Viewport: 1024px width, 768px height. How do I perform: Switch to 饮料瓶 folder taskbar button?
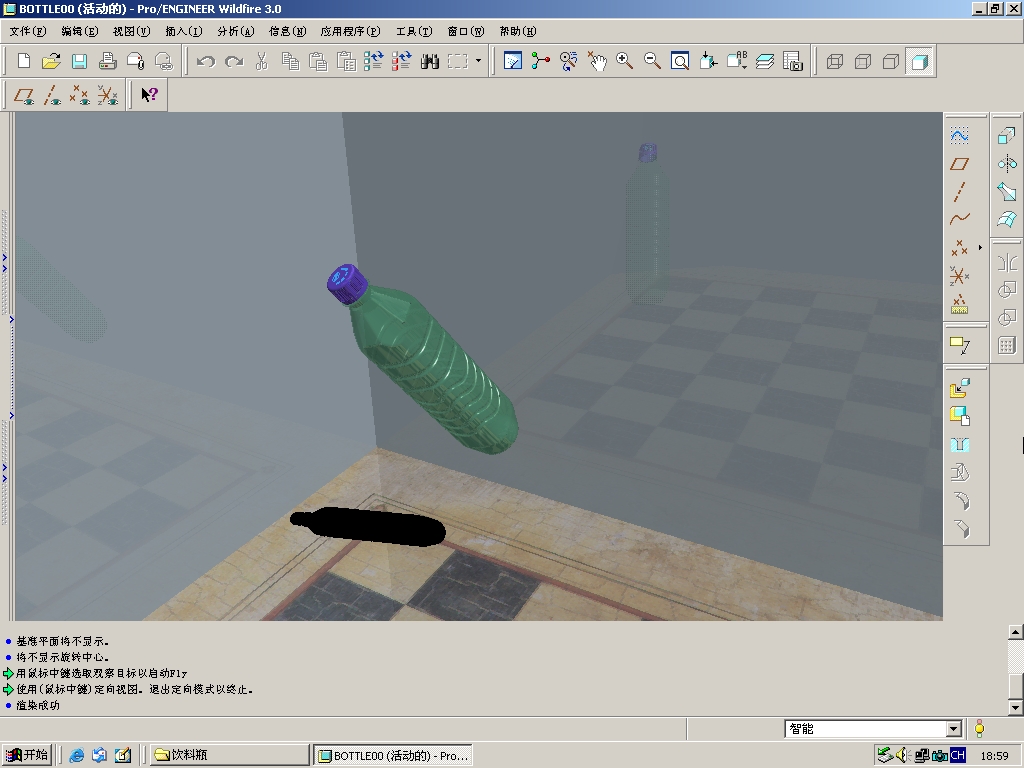(x=230, y=755)
